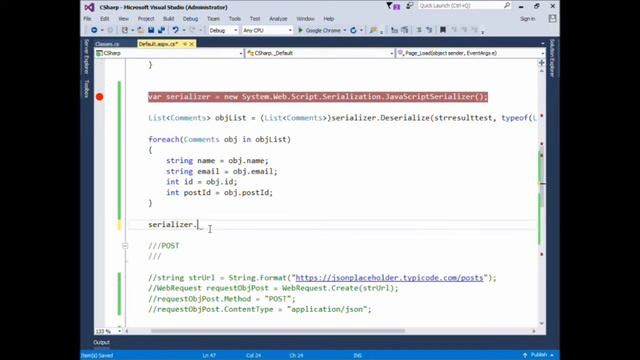
Task: Click the Quick Launch search magnifier
Action: pos(507,6)
